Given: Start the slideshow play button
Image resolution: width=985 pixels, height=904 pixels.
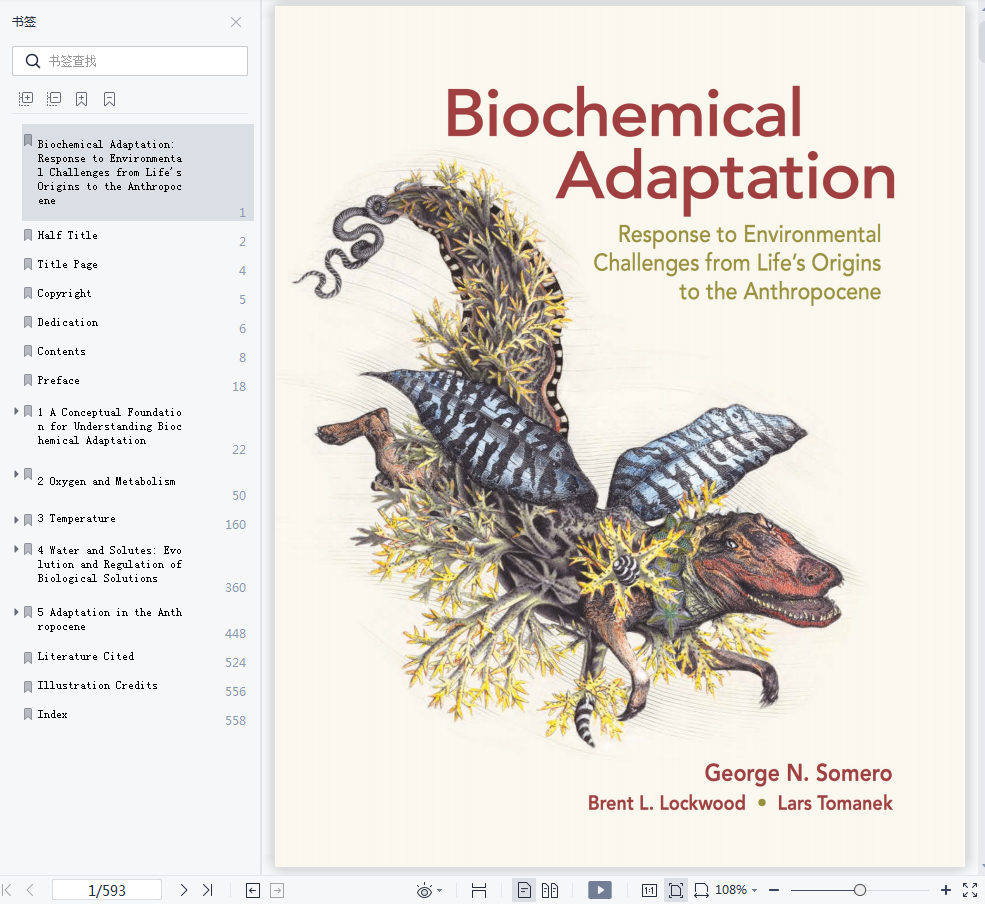Looking at the screenshot, I should [600, 890].
